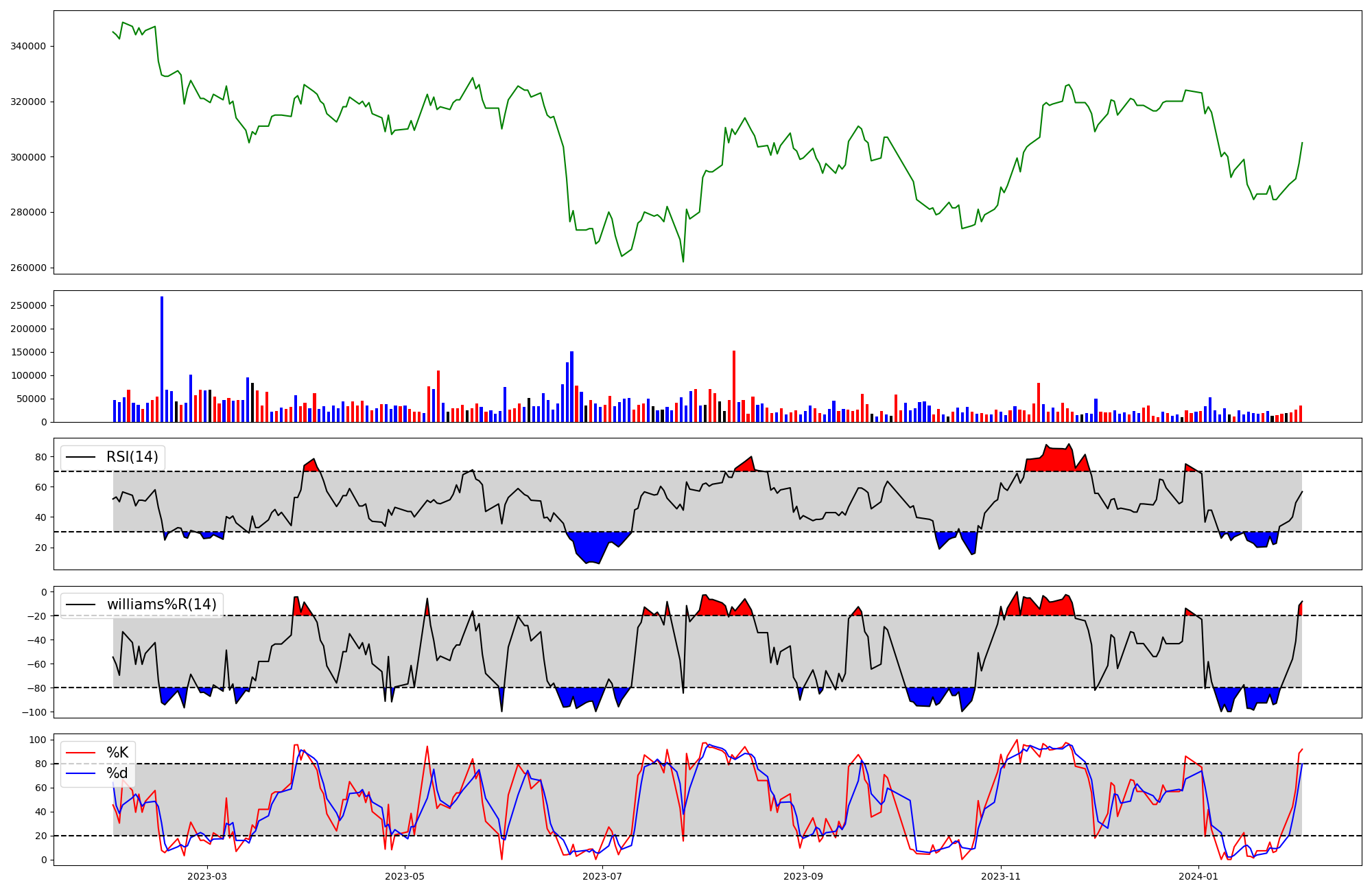The height and width of the screenshot is (892, 1372).
Task: Click the −60 Williams %R axis label
Action: 37,664
